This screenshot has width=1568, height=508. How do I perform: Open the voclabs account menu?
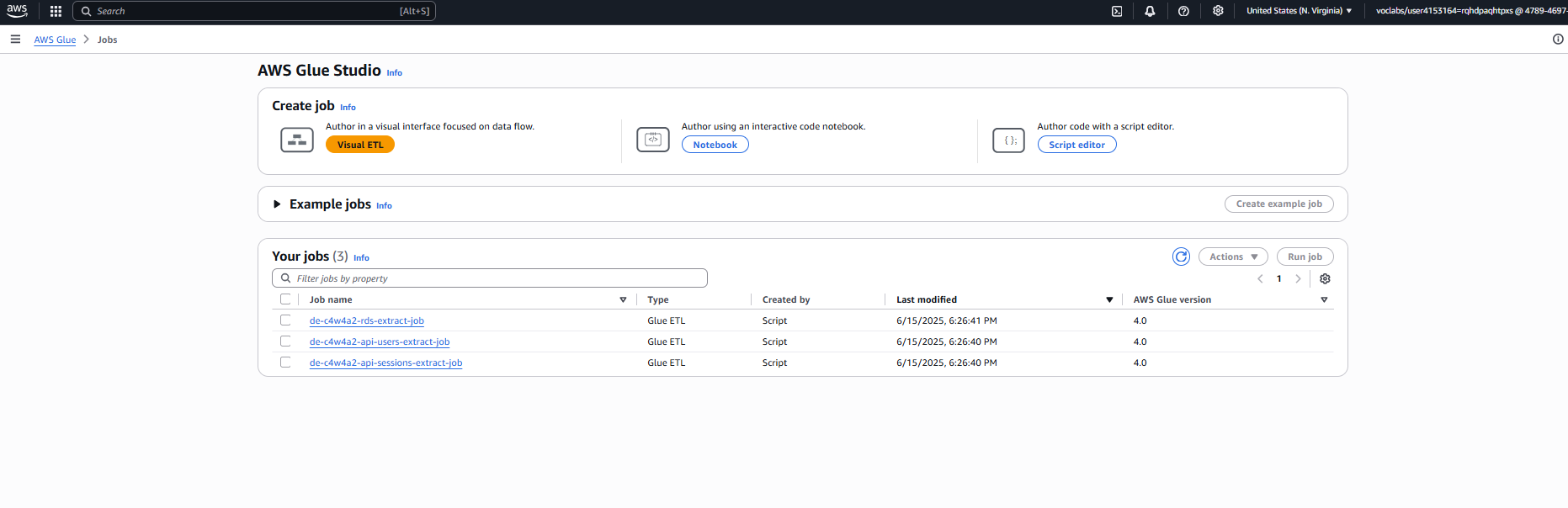(1471, 11)
